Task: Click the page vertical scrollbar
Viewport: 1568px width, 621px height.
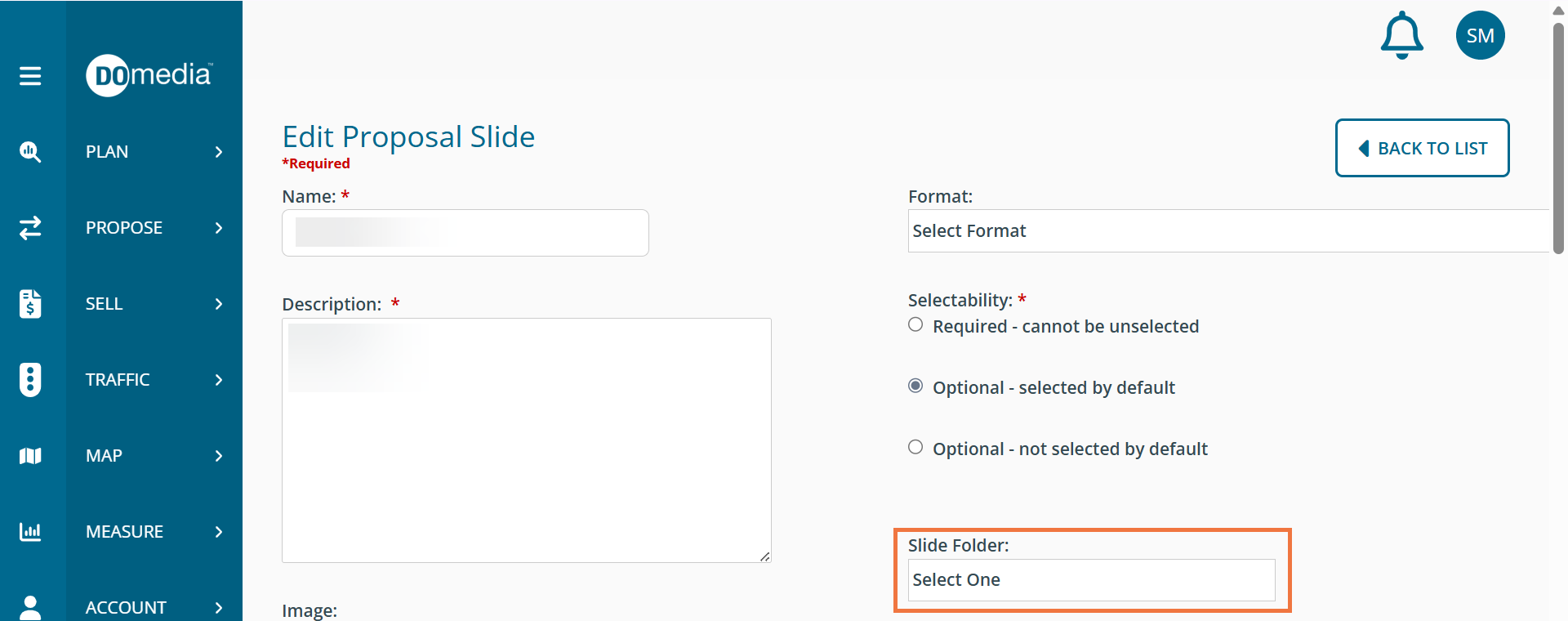Action: click(1558, 139)
